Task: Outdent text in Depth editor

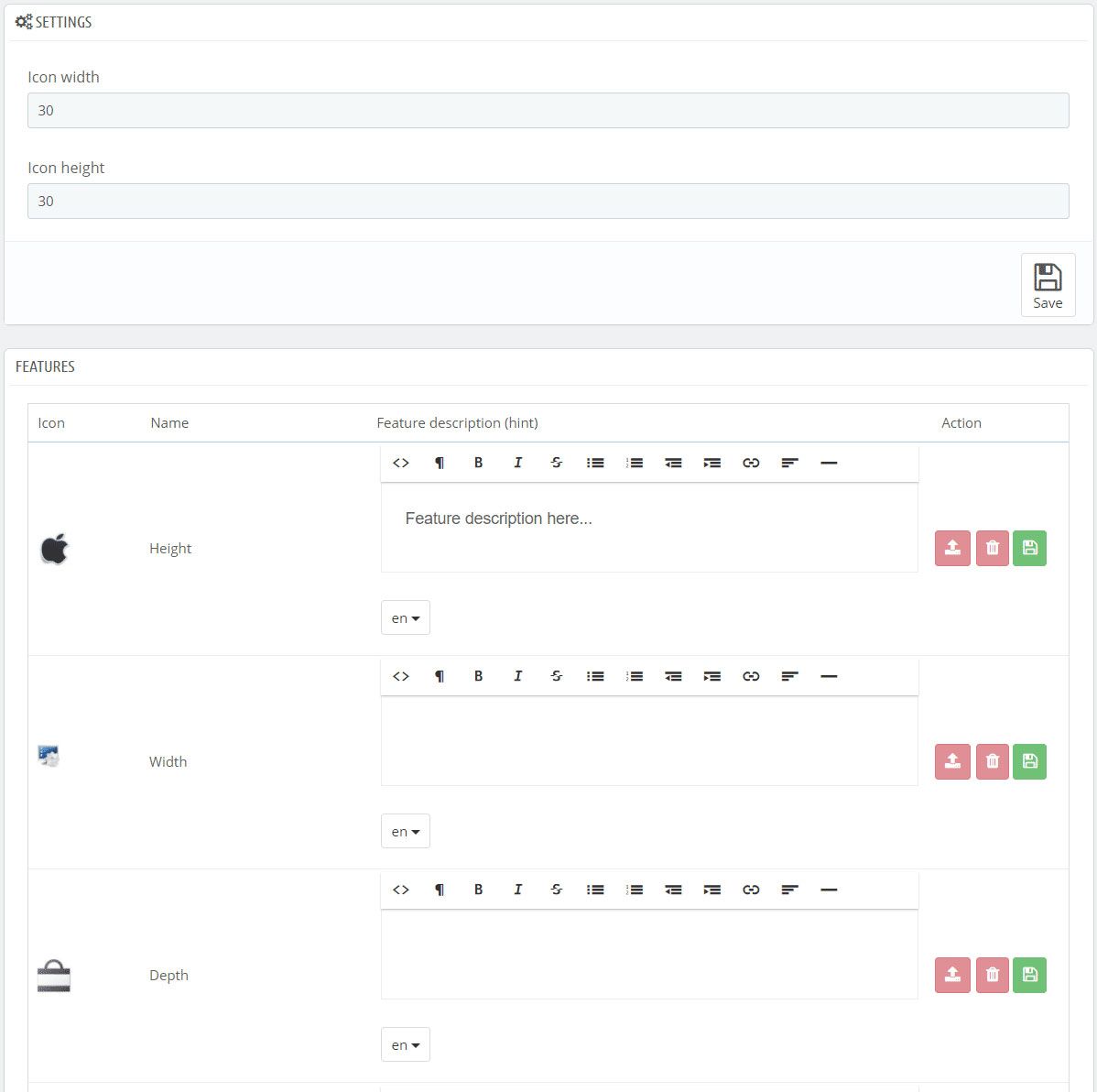Action: [673, 890]
